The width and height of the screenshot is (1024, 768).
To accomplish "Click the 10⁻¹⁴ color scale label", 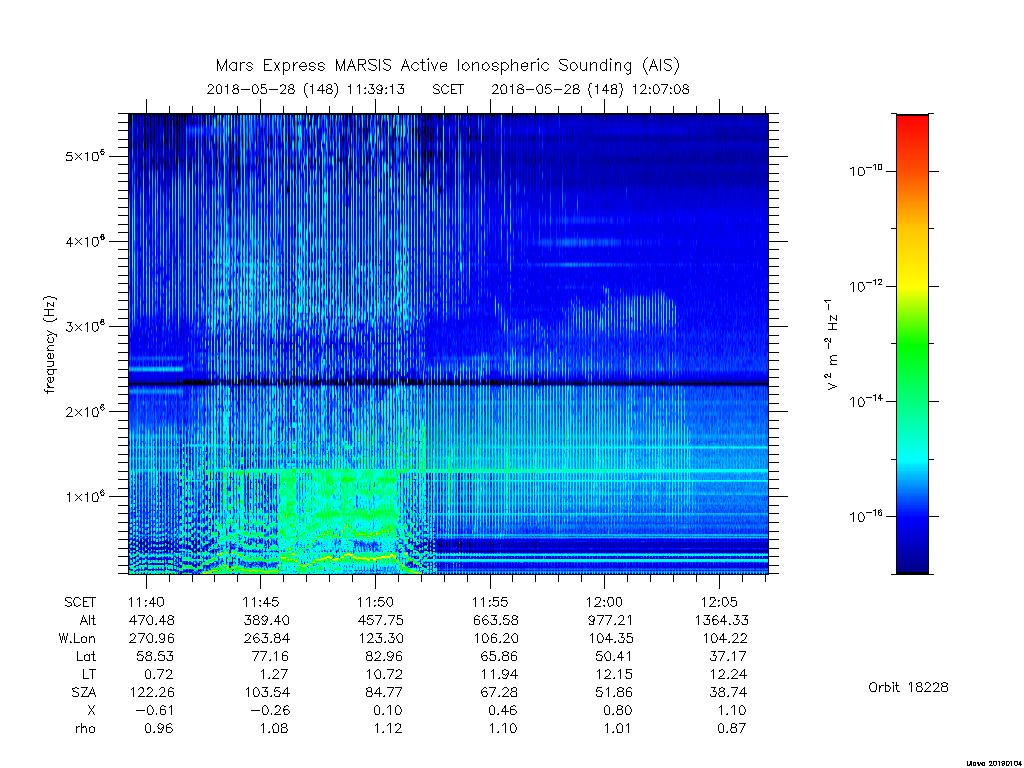I will [865, 400].
